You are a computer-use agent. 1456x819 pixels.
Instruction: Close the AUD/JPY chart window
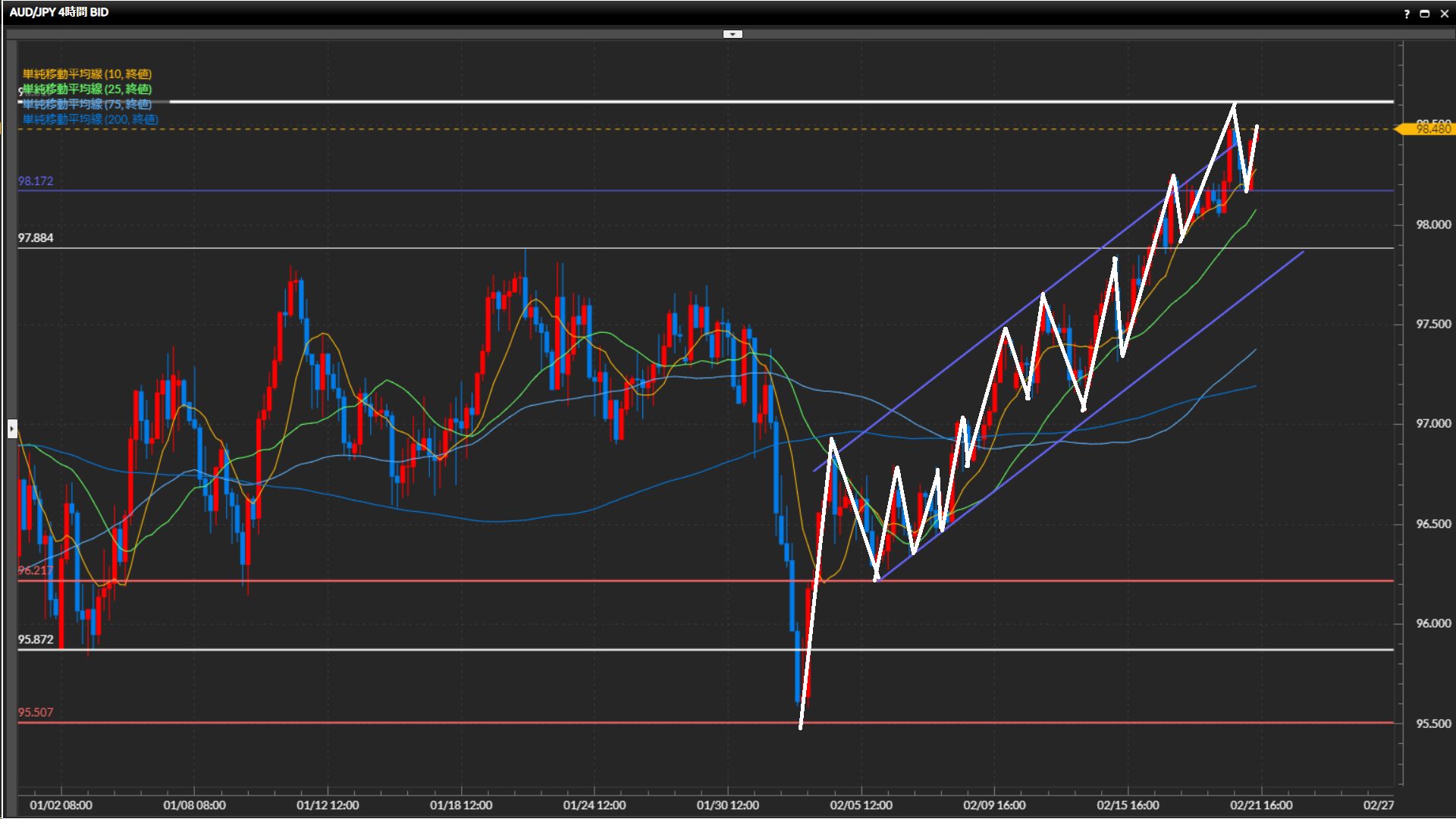pyautogui.click(x=1444, y=14)
